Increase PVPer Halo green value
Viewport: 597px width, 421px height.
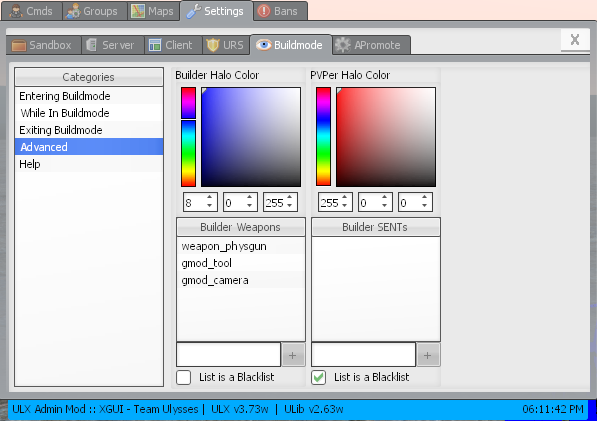coord(385,198)
